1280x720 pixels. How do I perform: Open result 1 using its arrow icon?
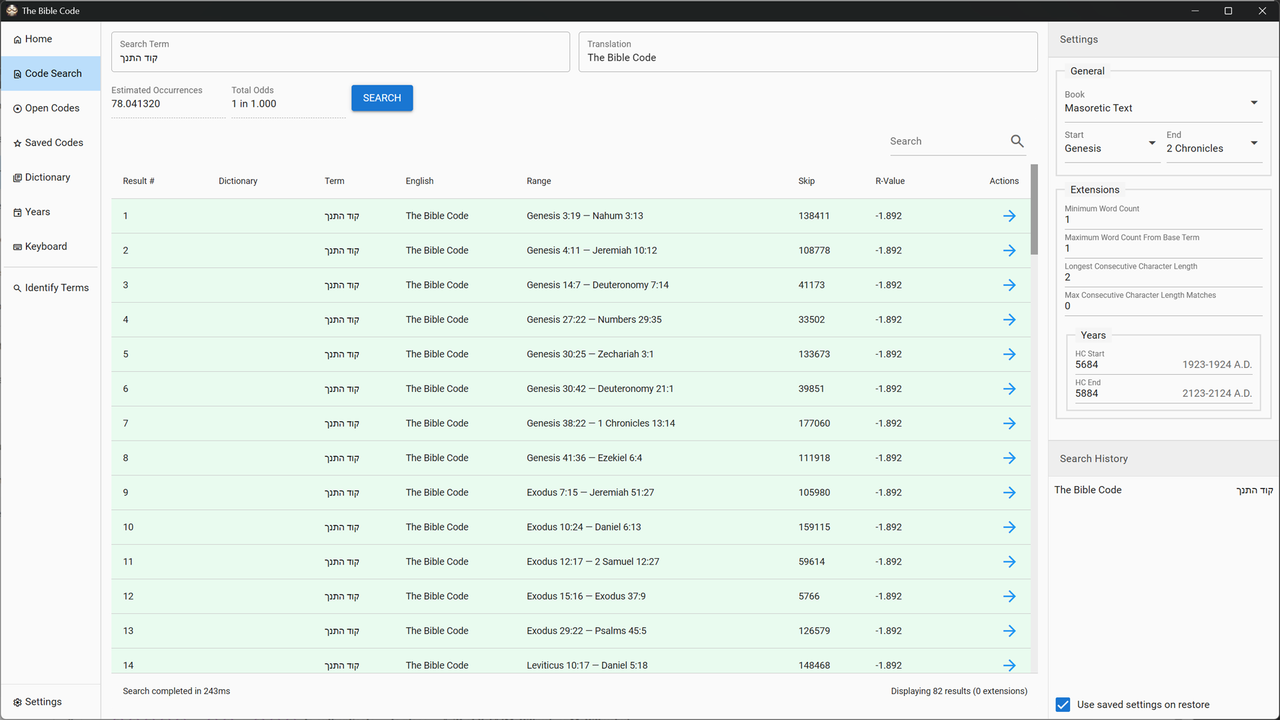click(x=1009, y=216)
